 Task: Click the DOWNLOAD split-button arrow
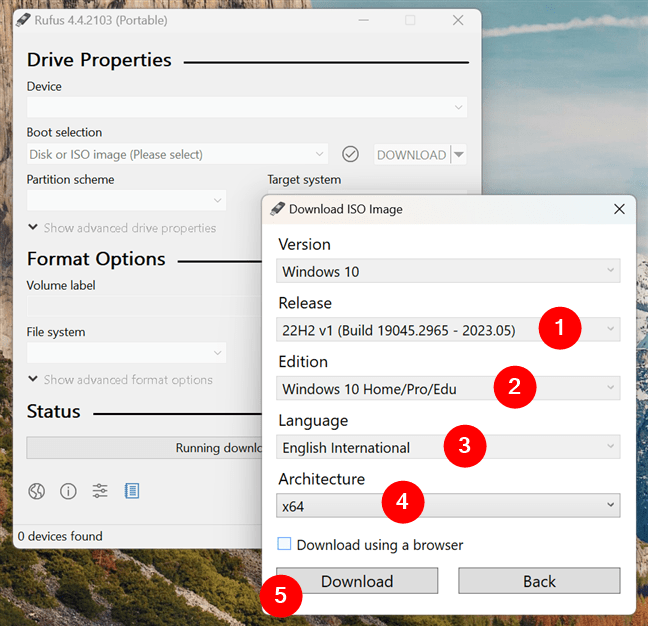(x=459, y=155)
